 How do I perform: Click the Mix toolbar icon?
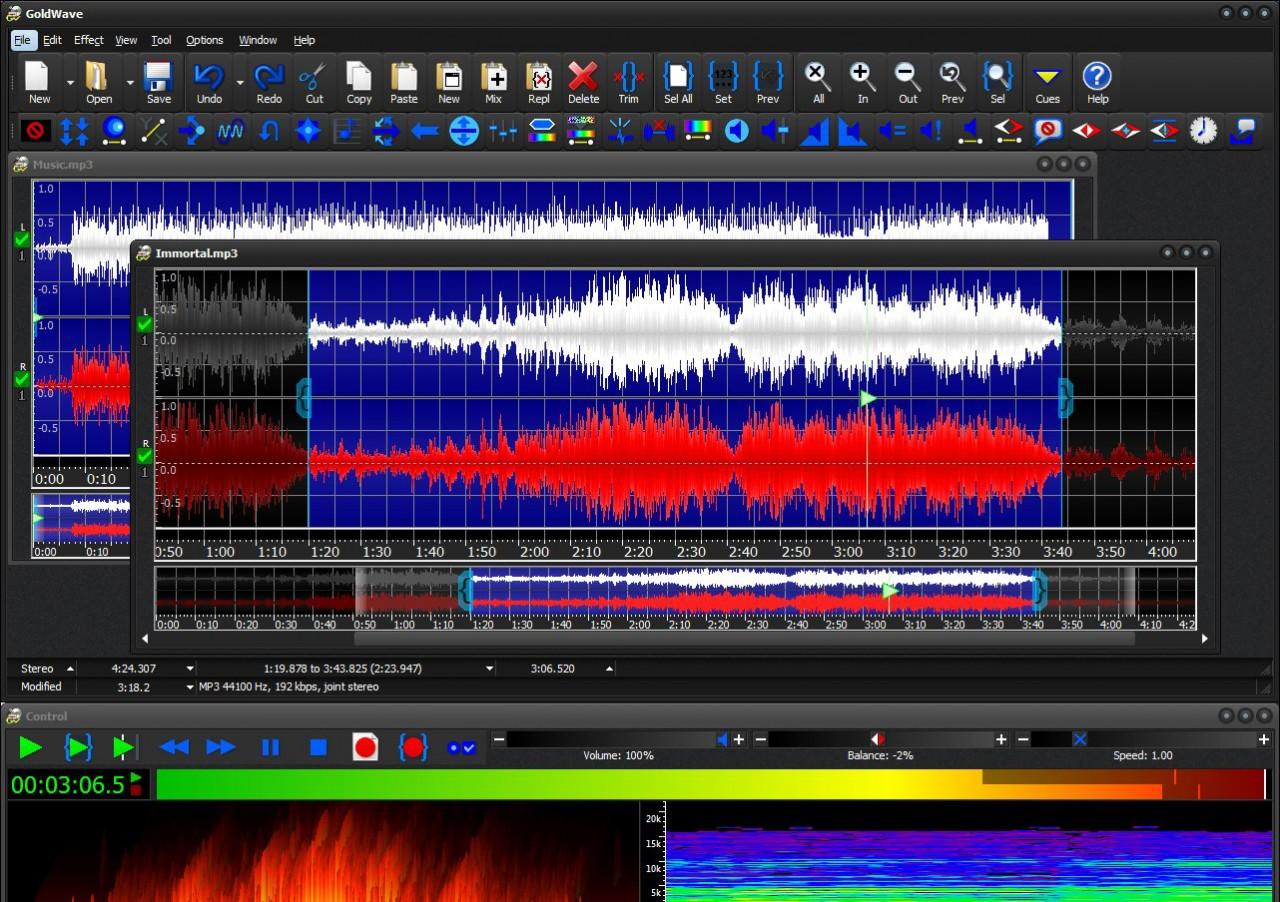coord(494,82)
